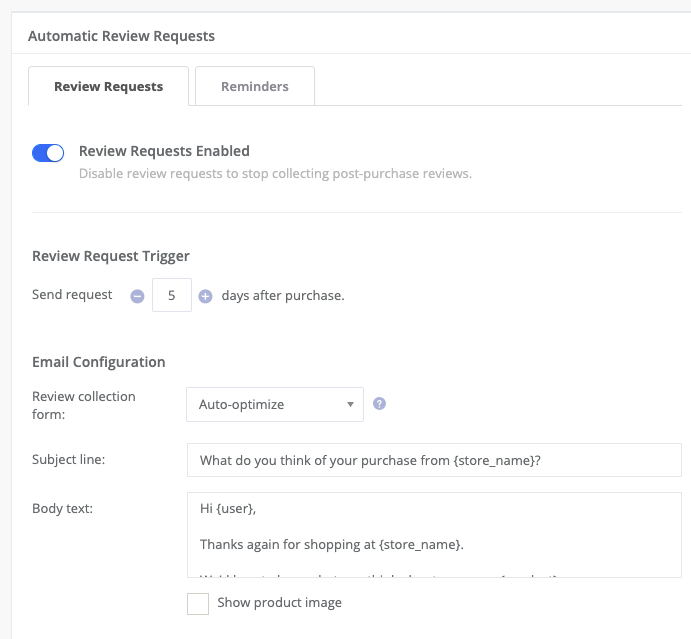Click the help question mark icon
Viewport: 691px width, 639px height.
(x=379, y=404)
